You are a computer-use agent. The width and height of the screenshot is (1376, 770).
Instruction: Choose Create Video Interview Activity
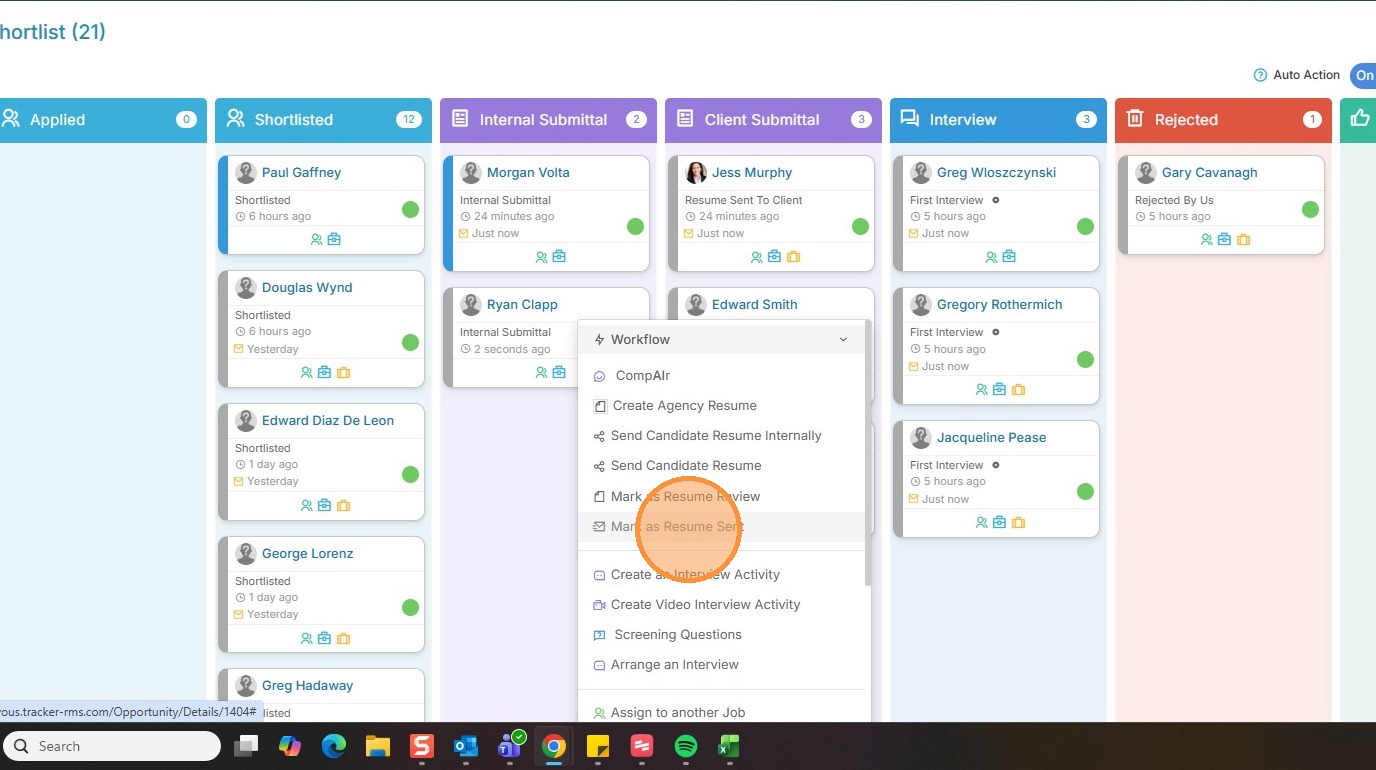tap(706, 605)
